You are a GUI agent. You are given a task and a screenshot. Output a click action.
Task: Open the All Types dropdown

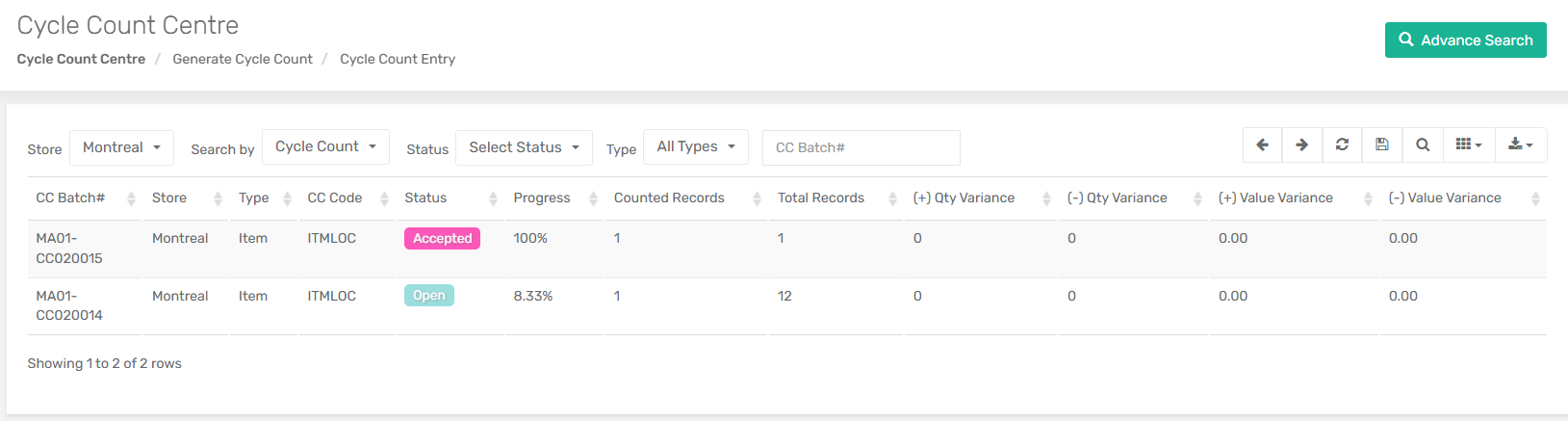[x=696, y=146]
